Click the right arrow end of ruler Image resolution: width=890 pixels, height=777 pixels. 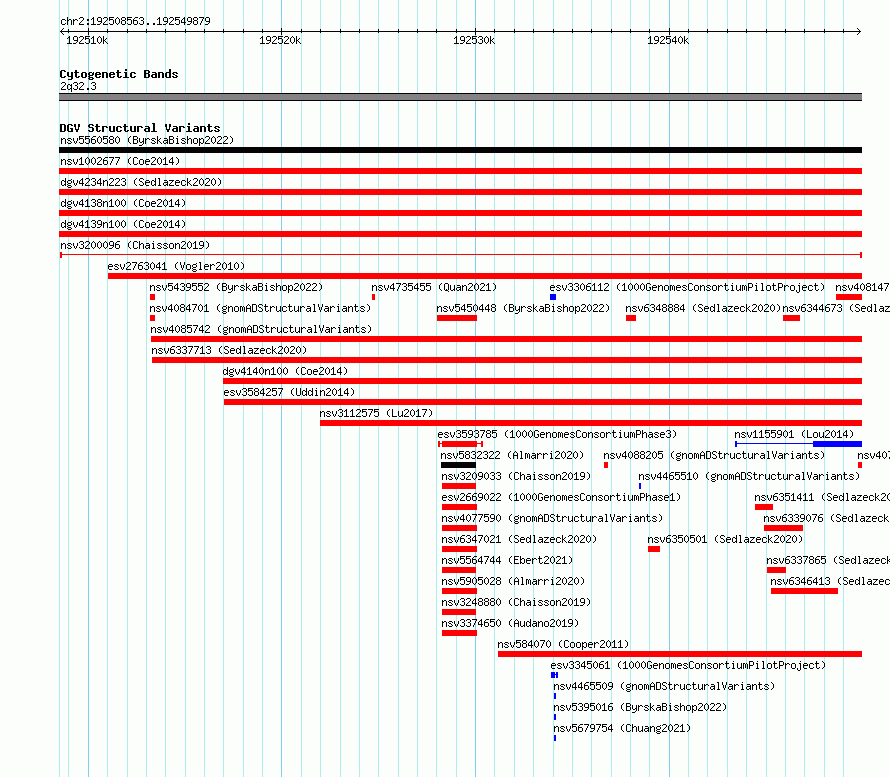pos(859,31)
